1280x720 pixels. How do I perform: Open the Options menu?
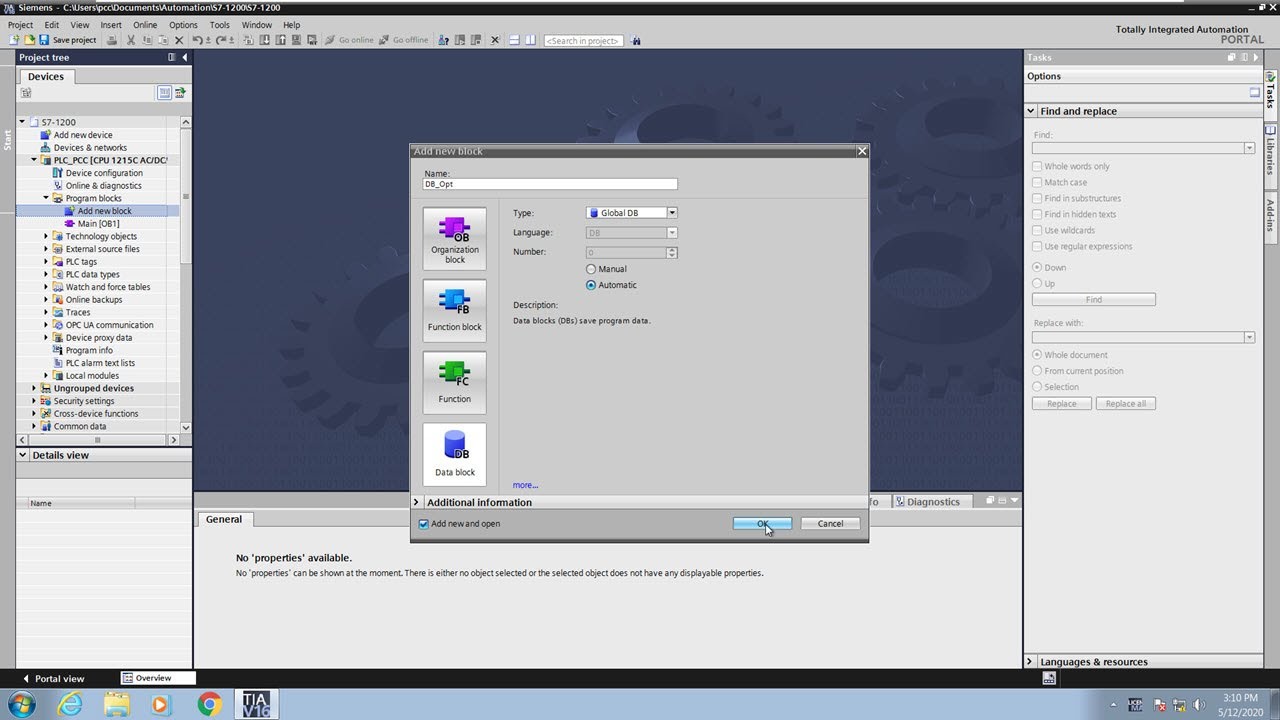[183, 25]
